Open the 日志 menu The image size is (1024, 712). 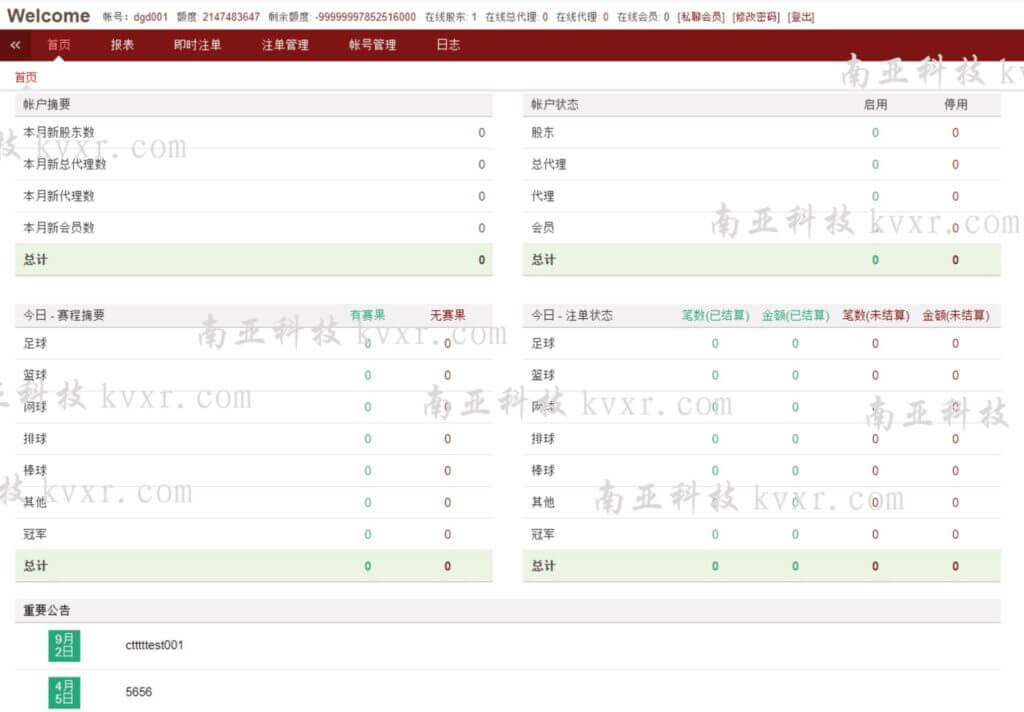coord(448,45)
